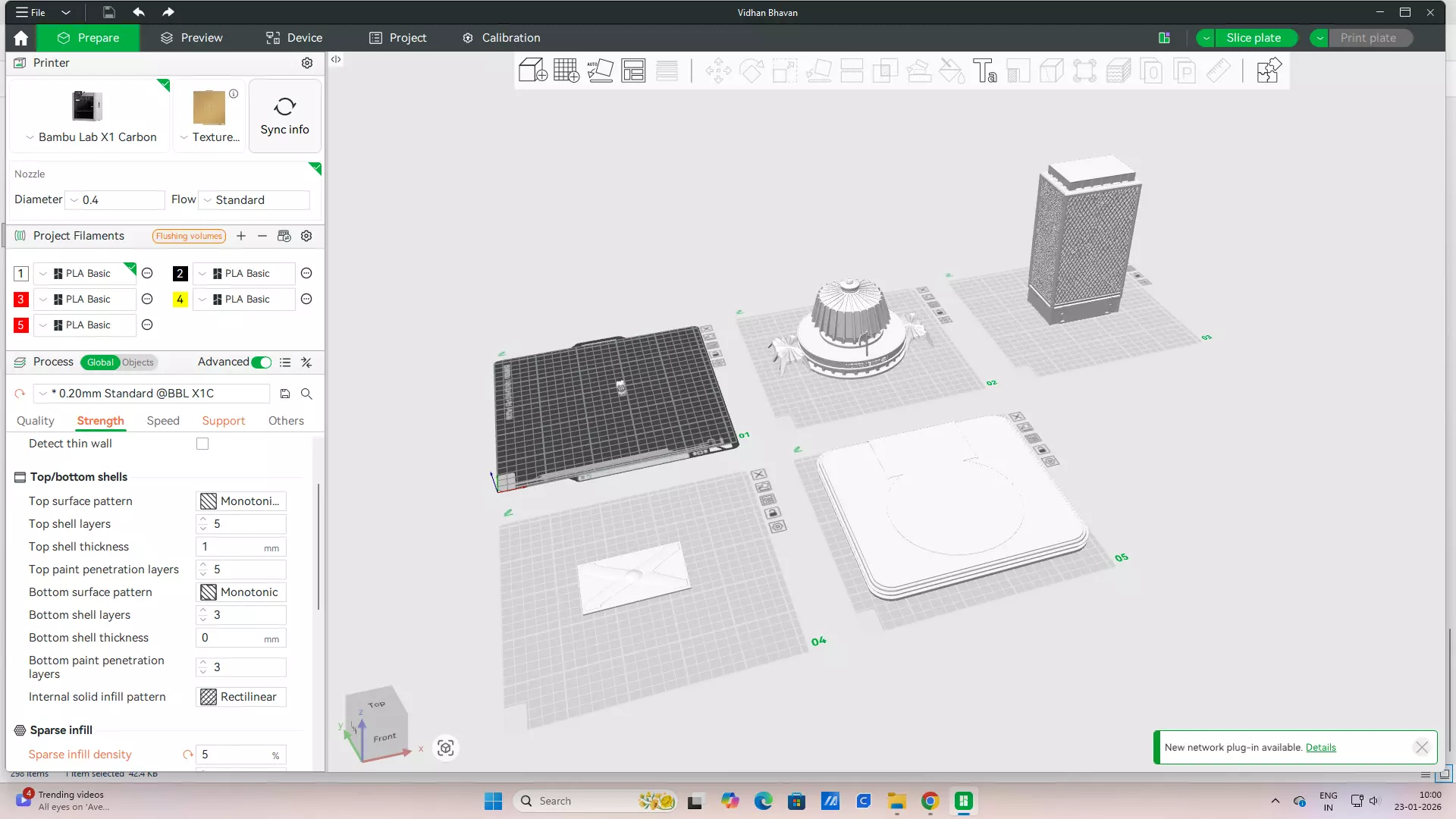Screen dimensions: 1456x819
Task: Click Sync info button
Action: pyautogui.click(x=285, y=116)
